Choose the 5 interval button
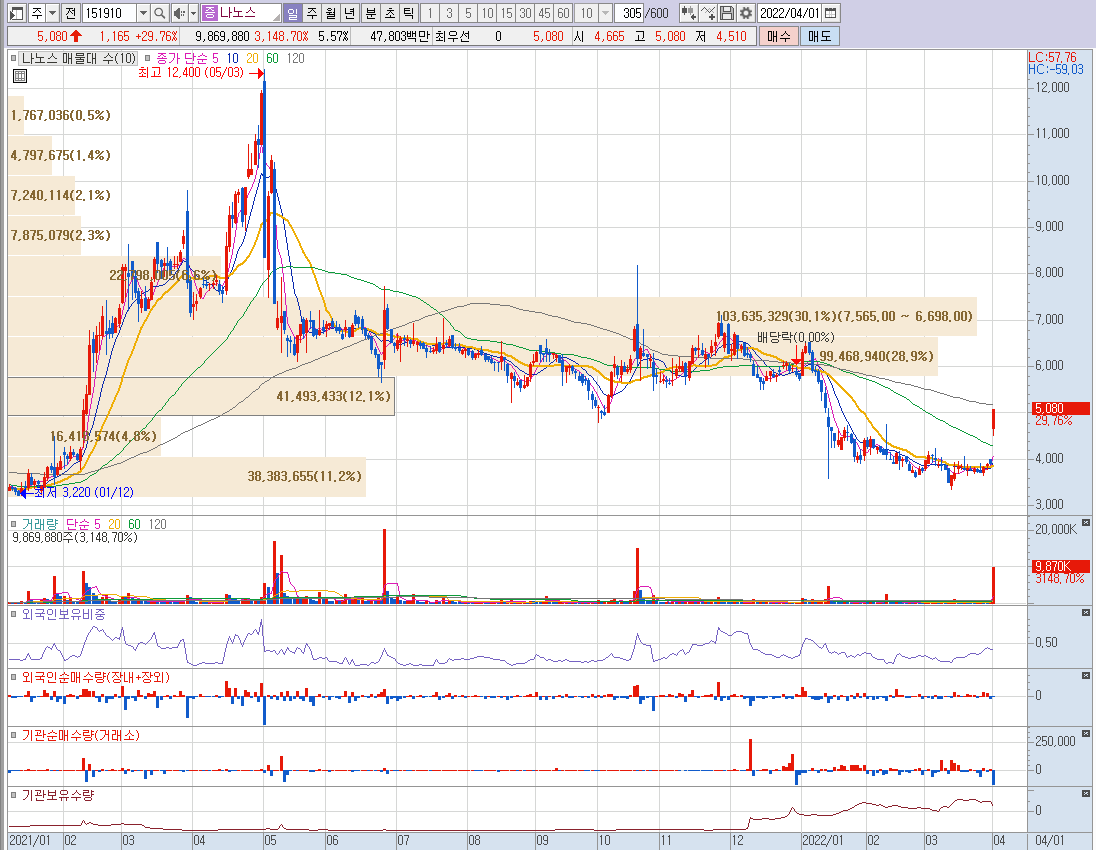The height and width of the screenshot is (850, 1096). coord(468,13)
